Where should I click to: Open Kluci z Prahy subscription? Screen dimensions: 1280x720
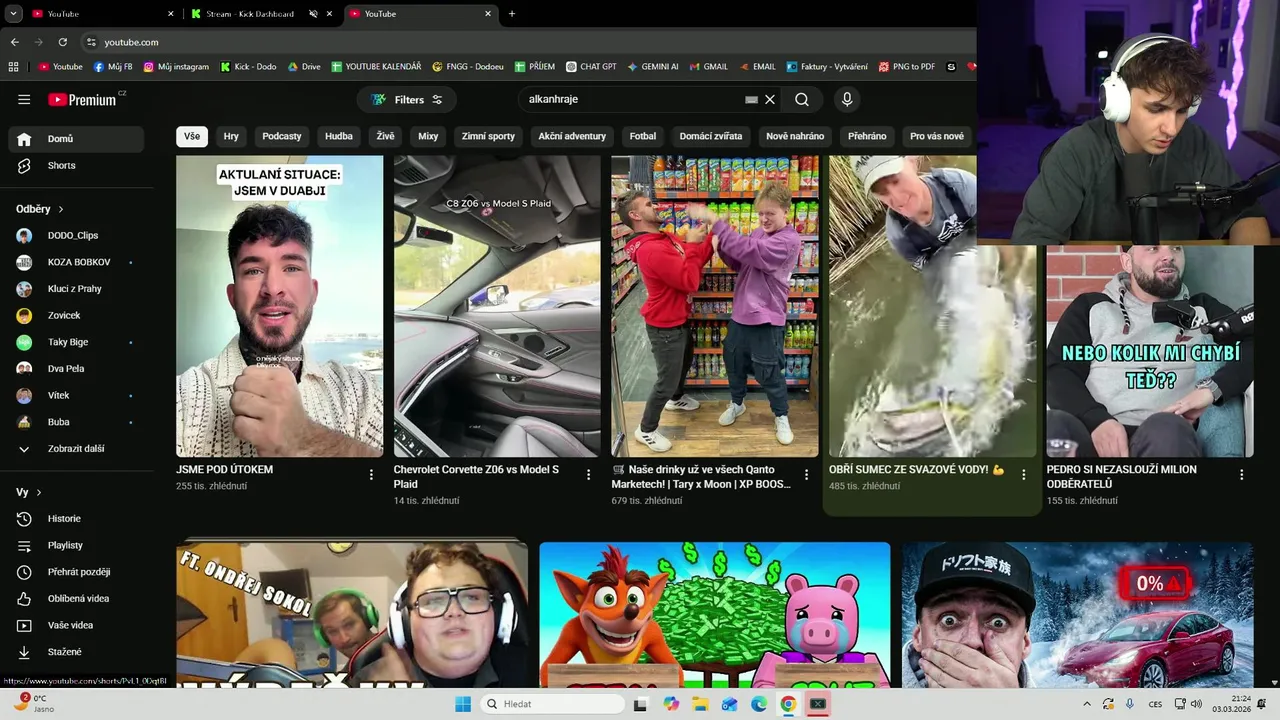tap(76, 289)
